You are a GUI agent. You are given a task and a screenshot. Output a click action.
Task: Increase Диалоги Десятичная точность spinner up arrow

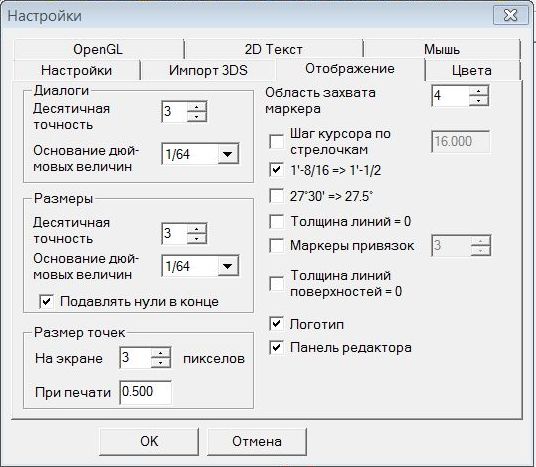pyautogui.click(x=197, y=107)
